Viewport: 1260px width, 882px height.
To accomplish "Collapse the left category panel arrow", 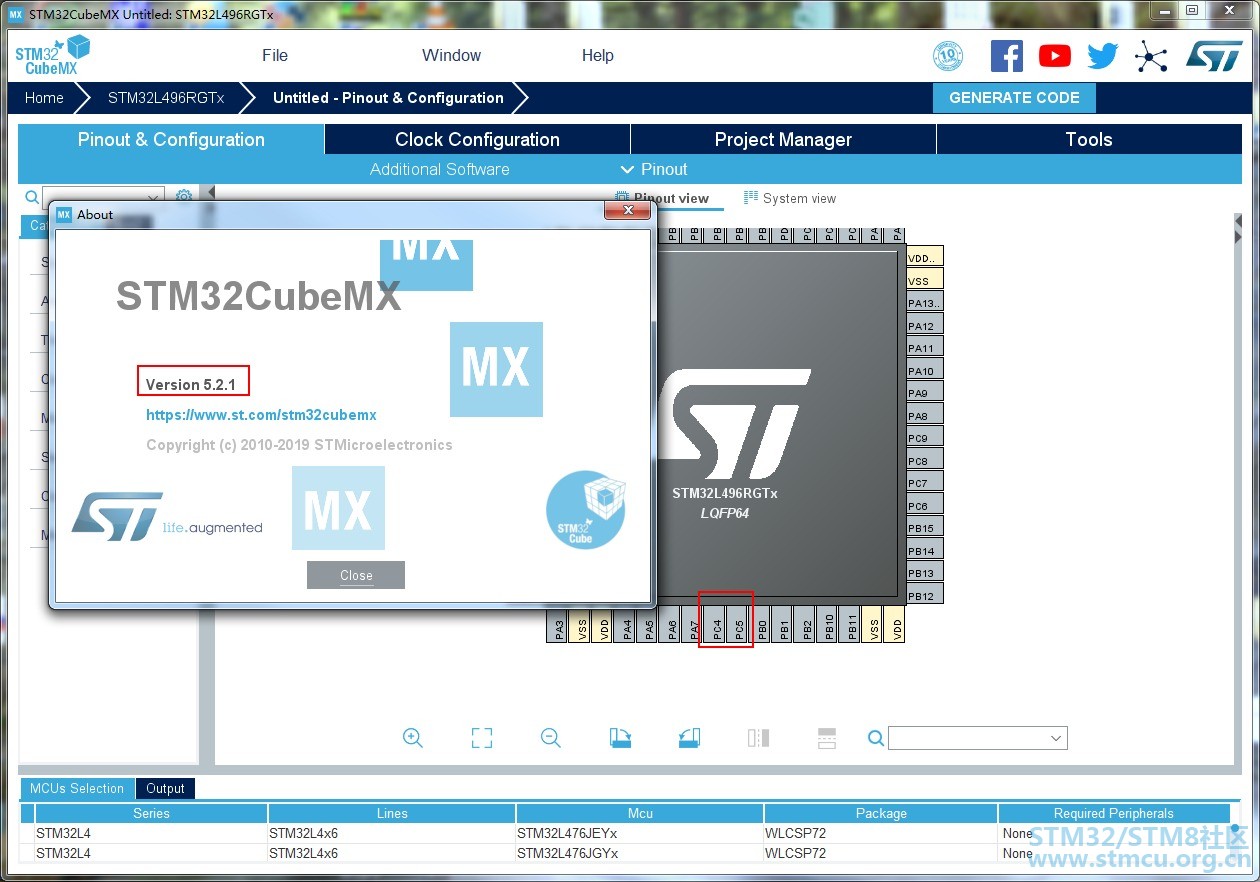I will pyautogui.click(x=211, y=192).
